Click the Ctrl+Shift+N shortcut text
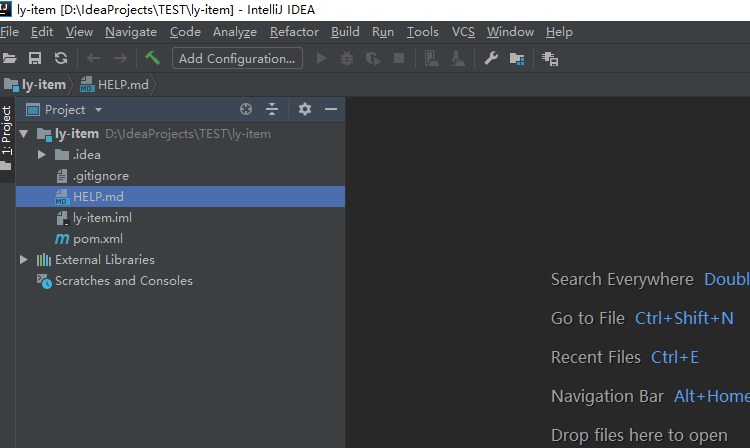Viewport: 750px width, 448px height. (x=684, y=318)
